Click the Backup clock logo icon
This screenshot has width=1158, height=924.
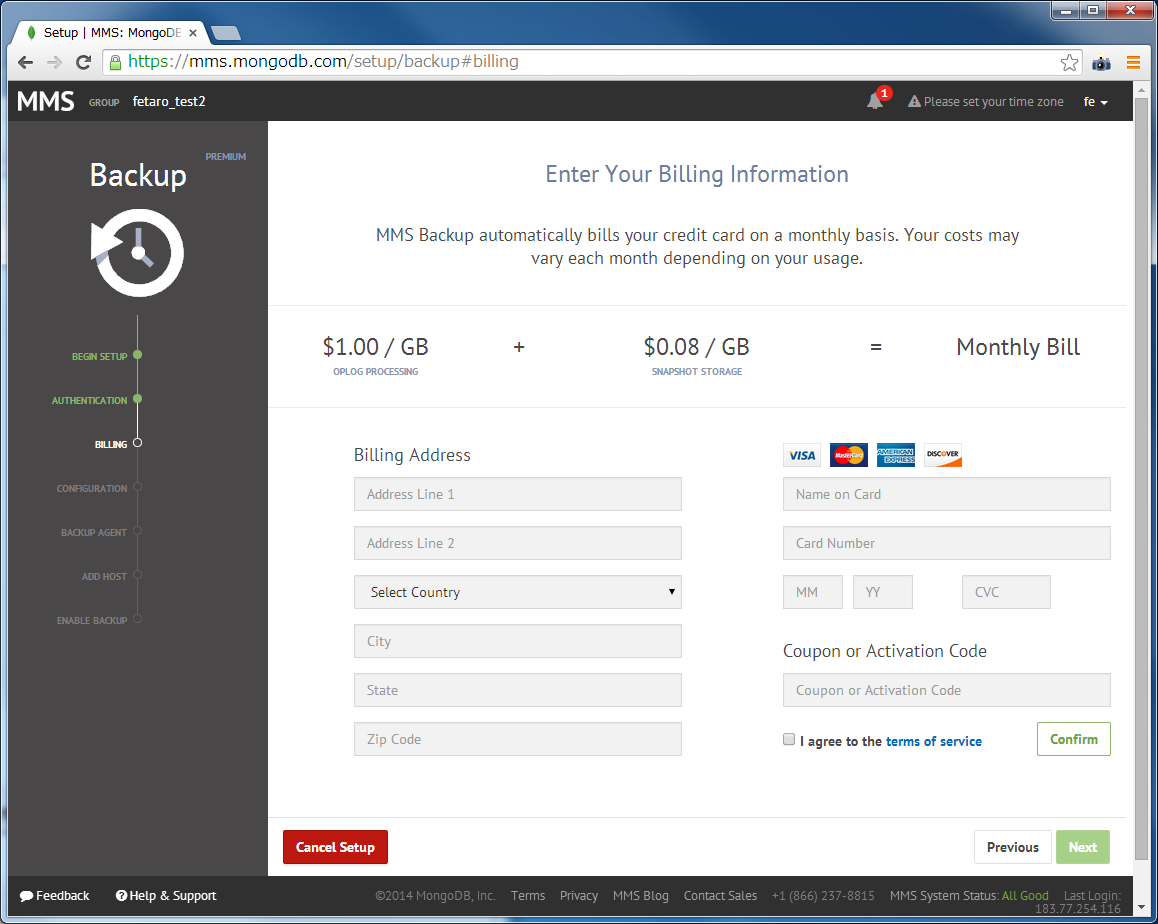point(138,253)
